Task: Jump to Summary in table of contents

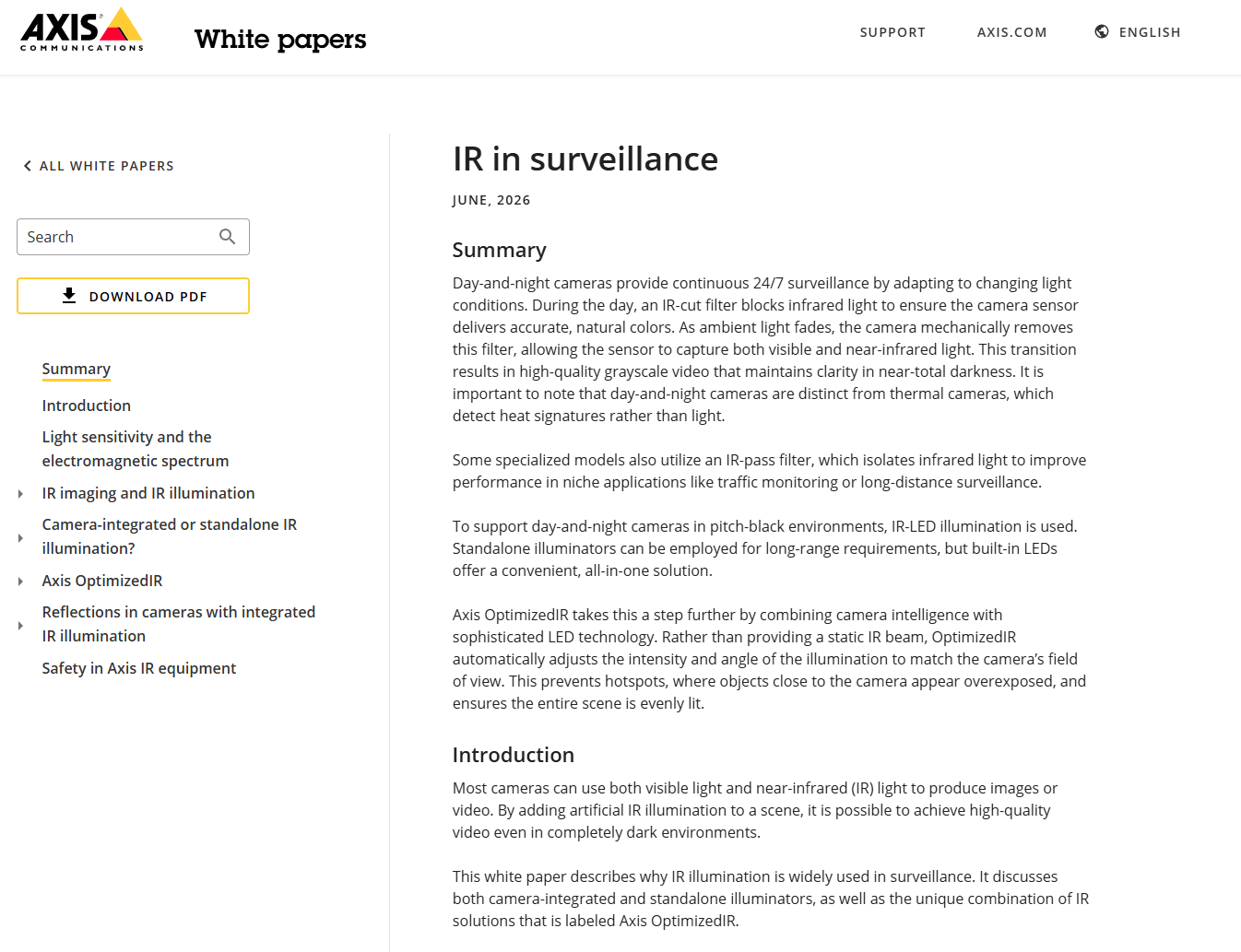Action: coord(77,369)
